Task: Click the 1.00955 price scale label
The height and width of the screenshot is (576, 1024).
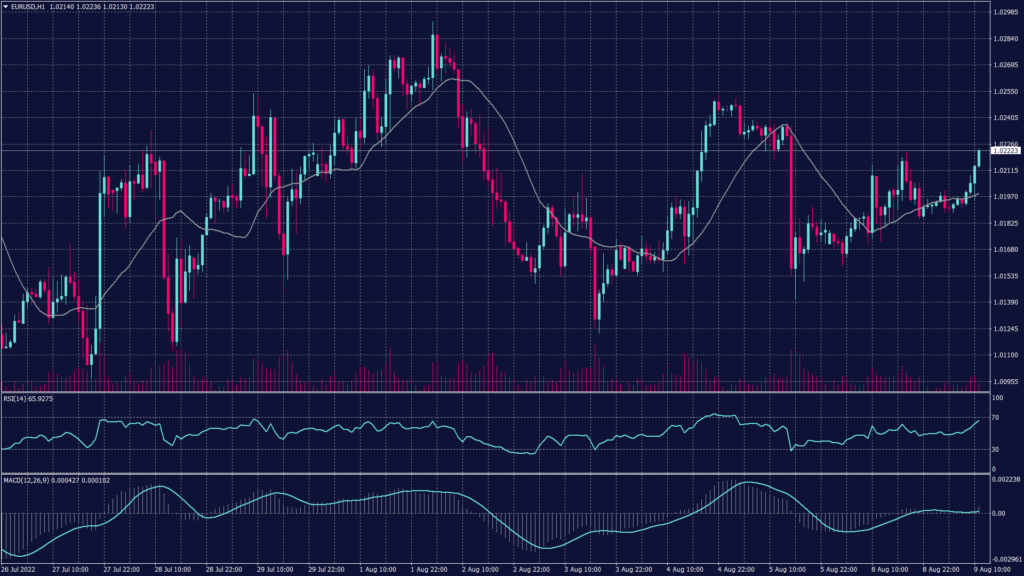Action: 1004,382
